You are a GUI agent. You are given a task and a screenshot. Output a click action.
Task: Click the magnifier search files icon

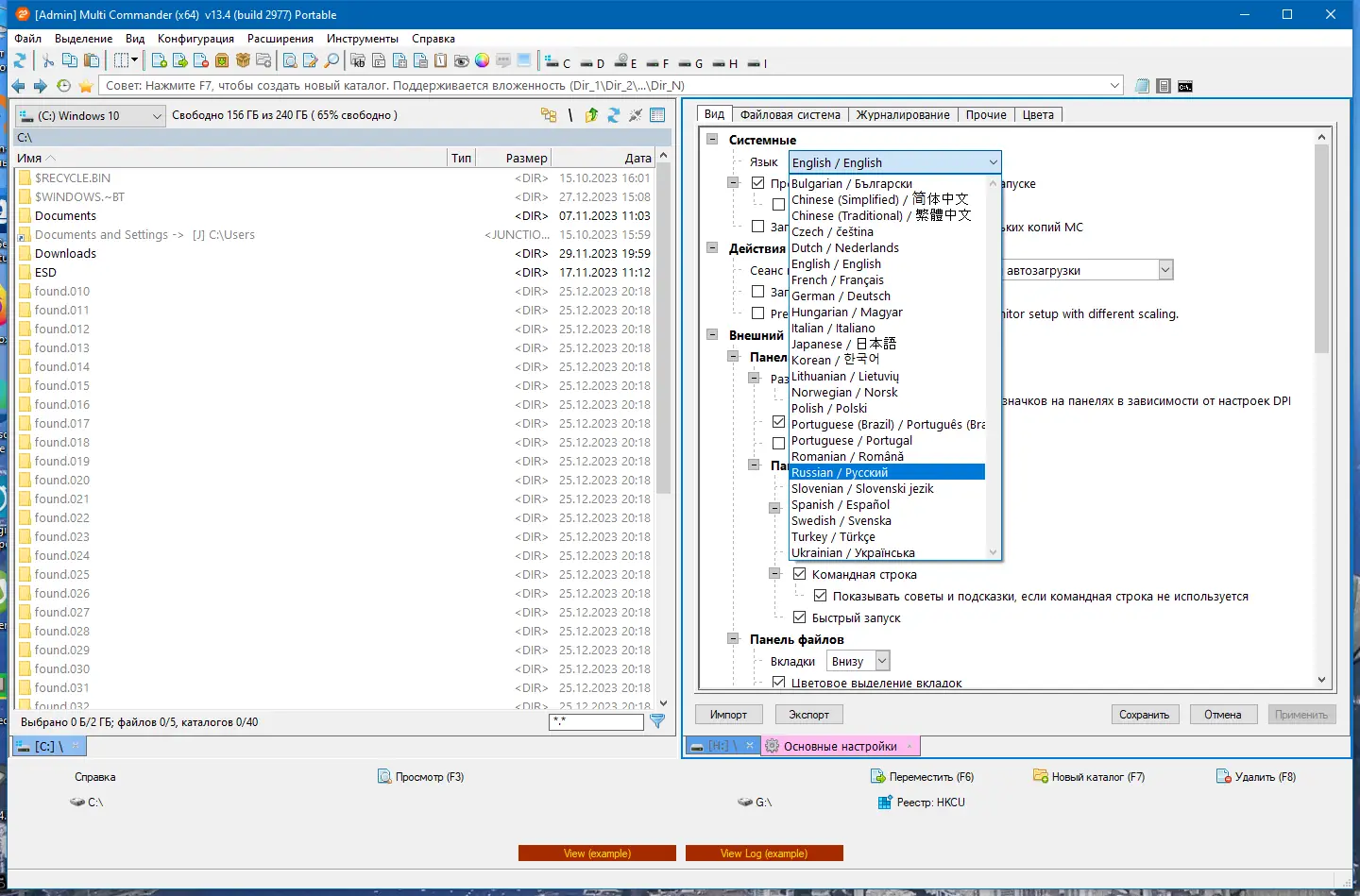[x=331, y=60]
